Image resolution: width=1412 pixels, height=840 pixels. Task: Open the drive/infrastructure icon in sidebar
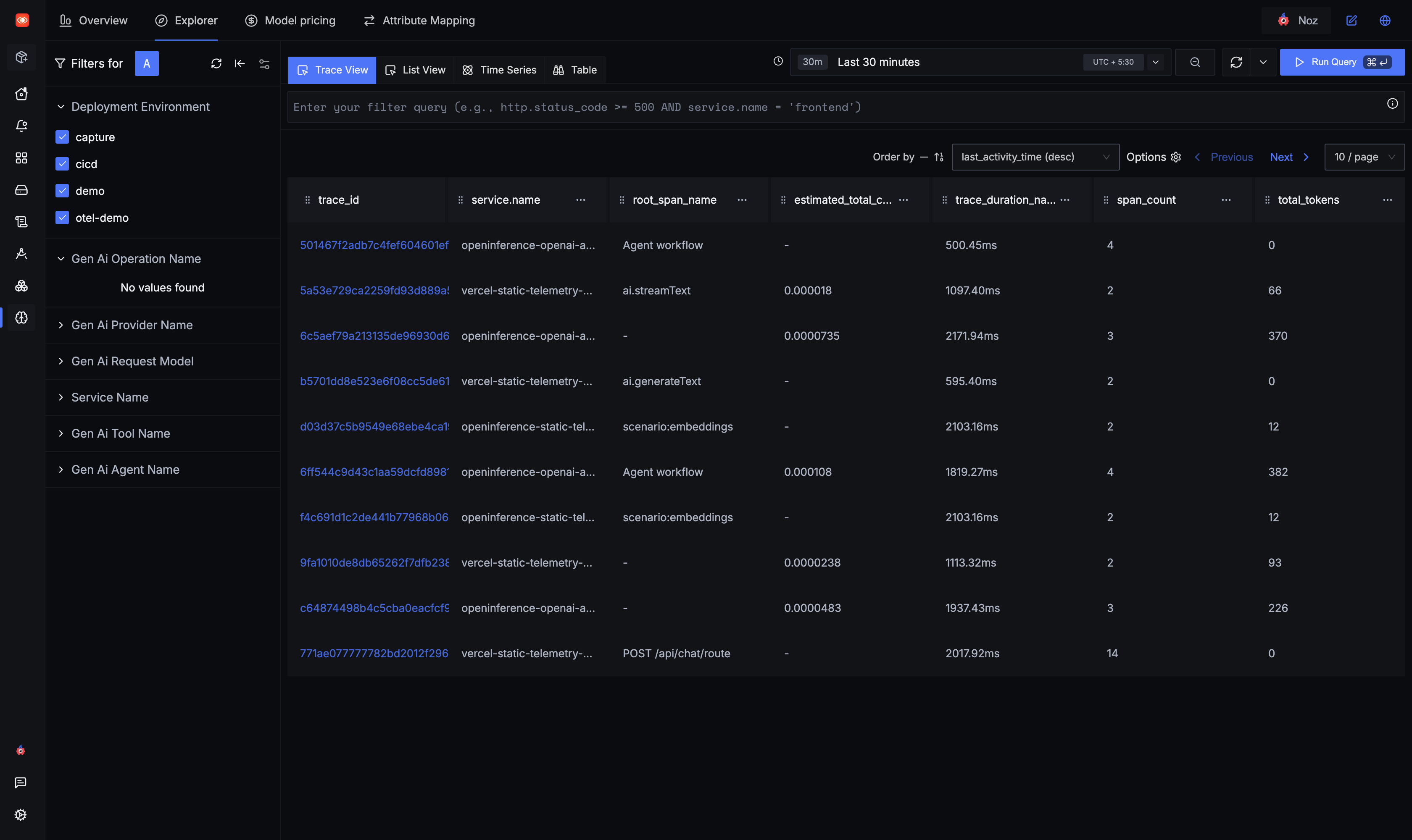pos(21,189)
